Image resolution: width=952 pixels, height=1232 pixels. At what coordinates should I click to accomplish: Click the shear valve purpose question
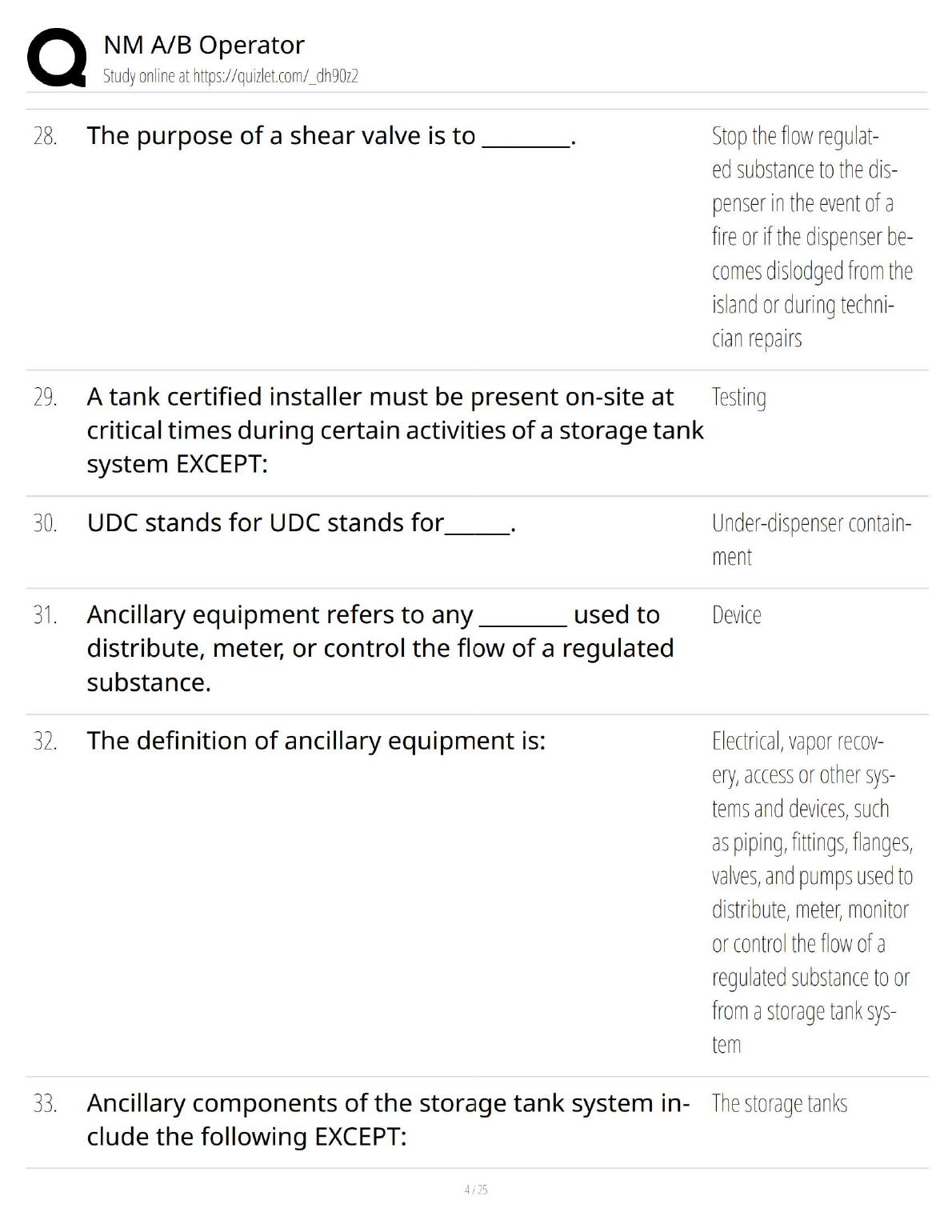331,137
